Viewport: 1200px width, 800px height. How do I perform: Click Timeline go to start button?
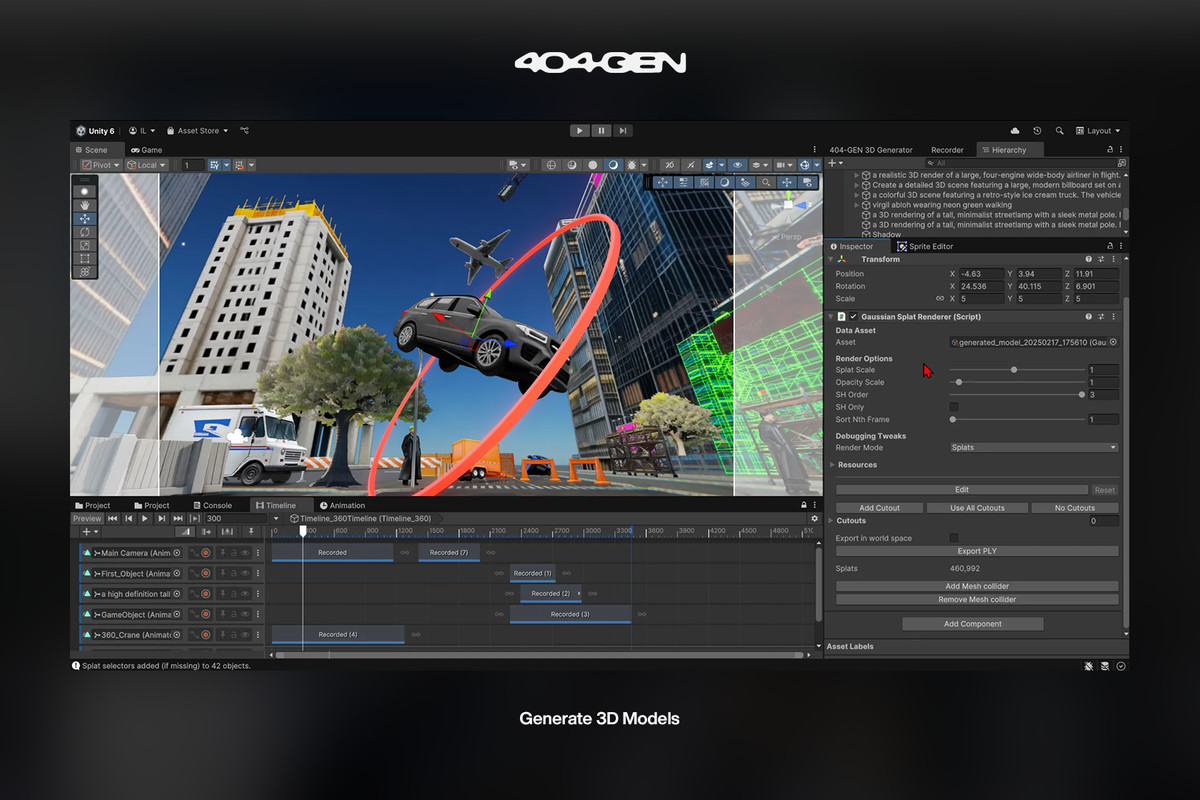[x=113, y=518]
